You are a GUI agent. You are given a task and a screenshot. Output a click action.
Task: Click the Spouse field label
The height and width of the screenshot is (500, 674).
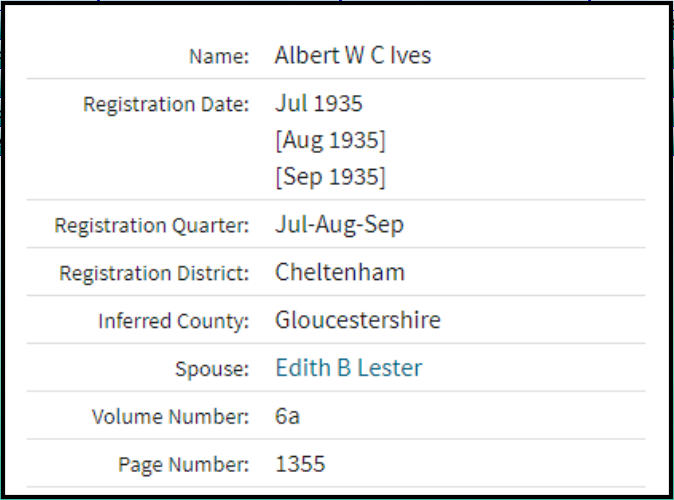[212, 369]
